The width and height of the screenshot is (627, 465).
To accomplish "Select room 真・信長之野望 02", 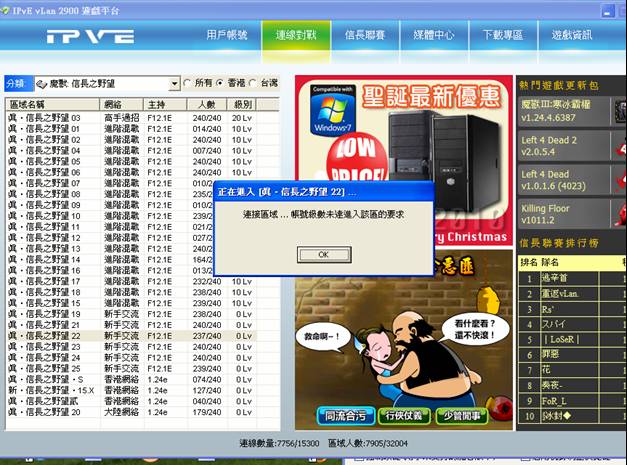I will (131, 140).
